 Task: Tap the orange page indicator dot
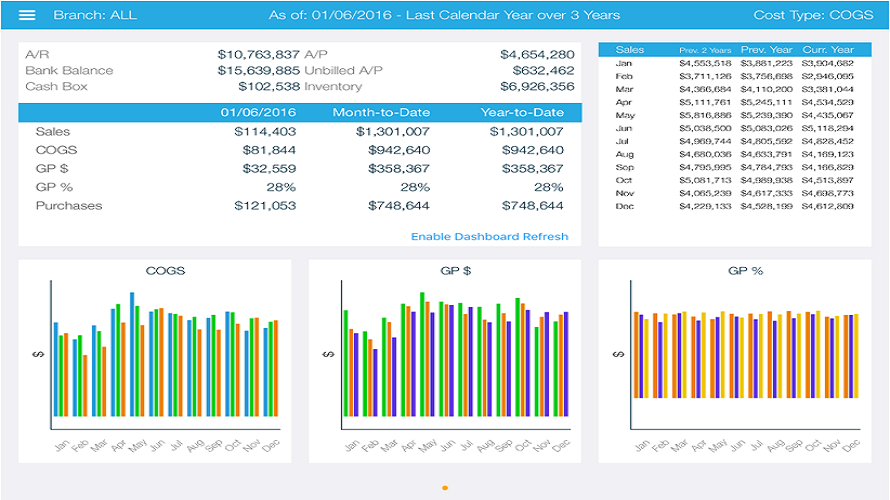coord(445,488)
